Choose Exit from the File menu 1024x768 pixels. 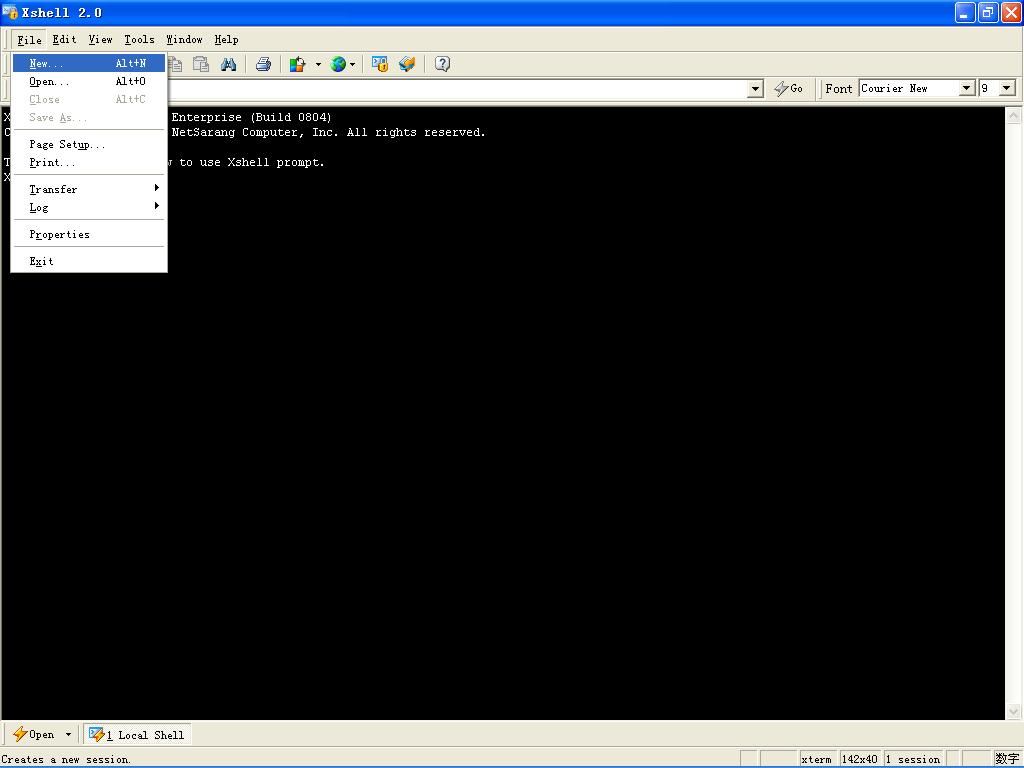[89, 261]
